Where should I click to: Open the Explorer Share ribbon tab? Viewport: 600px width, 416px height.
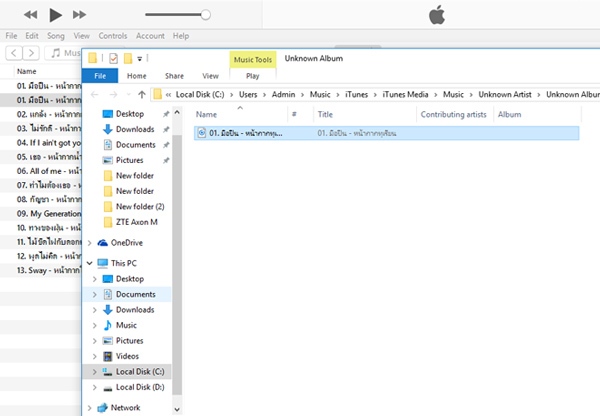coord(174,76)
